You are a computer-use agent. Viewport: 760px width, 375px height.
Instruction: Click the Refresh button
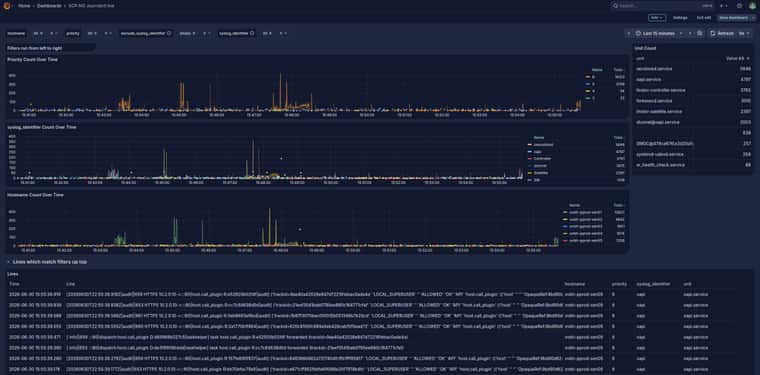(x=722, y=33)
